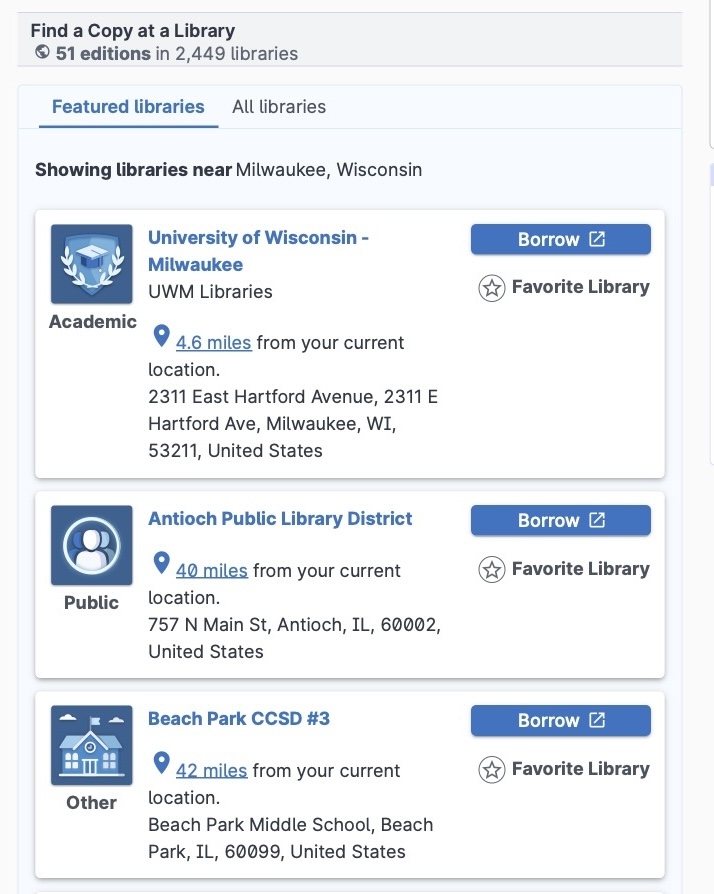
Task: Click the location pin beside 40 miles
Action: (x=161, y=564)
